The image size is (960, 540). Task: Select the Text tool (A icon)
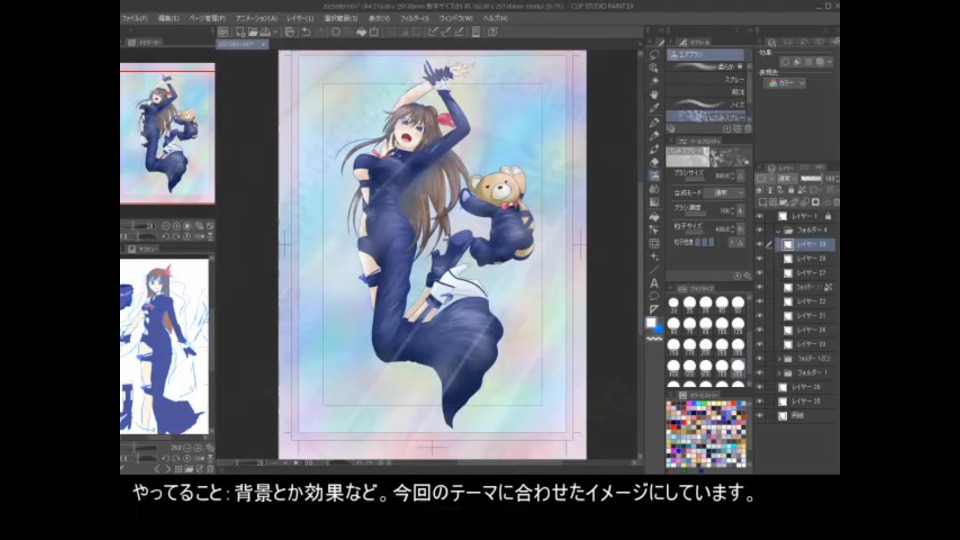[654, 283]
